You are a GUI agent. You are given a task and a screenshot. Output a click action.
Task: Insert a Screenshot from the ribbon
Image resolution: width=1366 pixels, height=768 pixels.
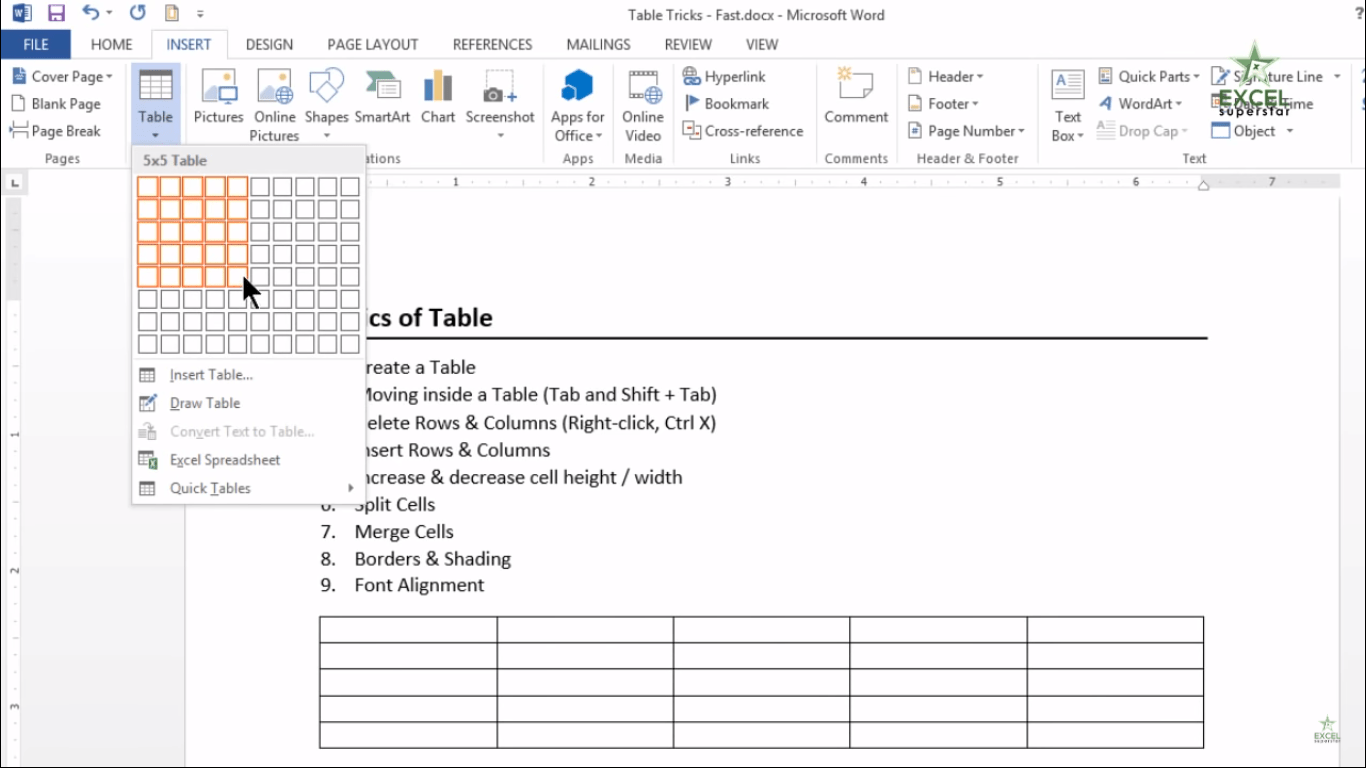tap(500, 100)
